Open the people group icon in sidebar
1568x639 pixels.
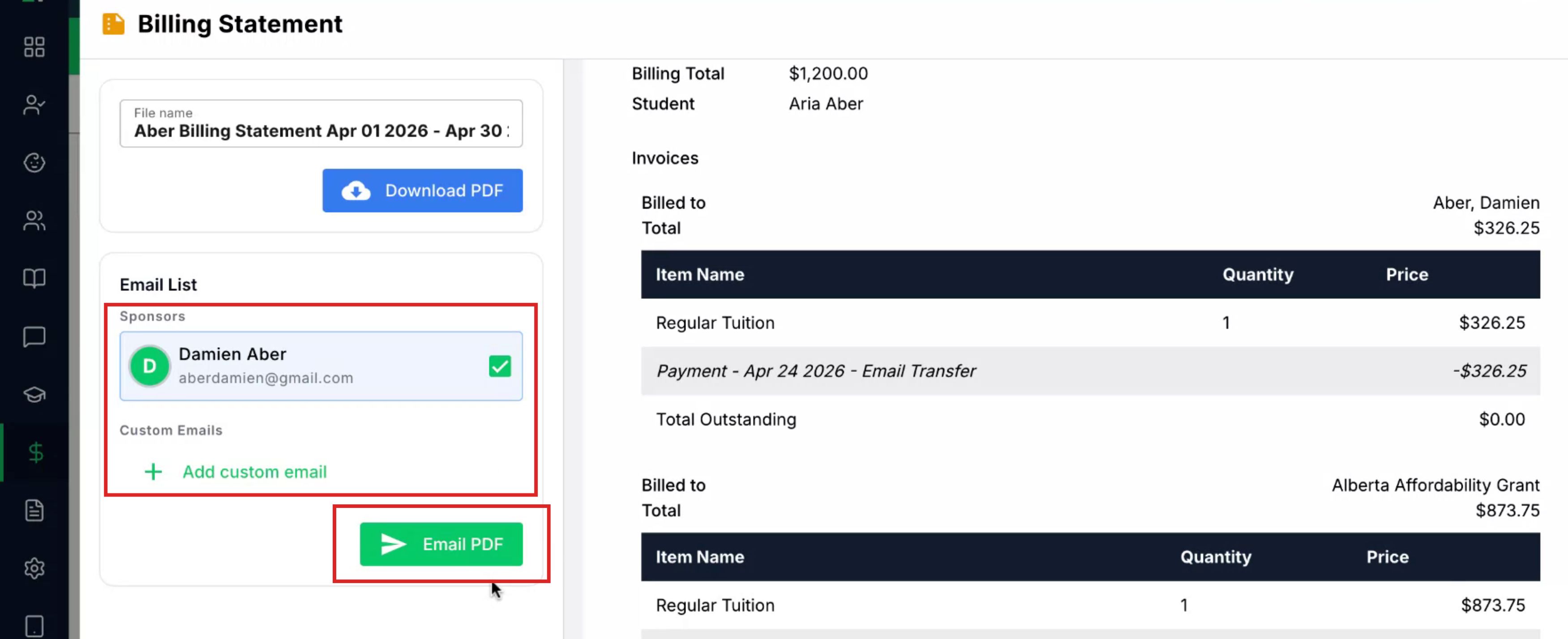point(34,220)
